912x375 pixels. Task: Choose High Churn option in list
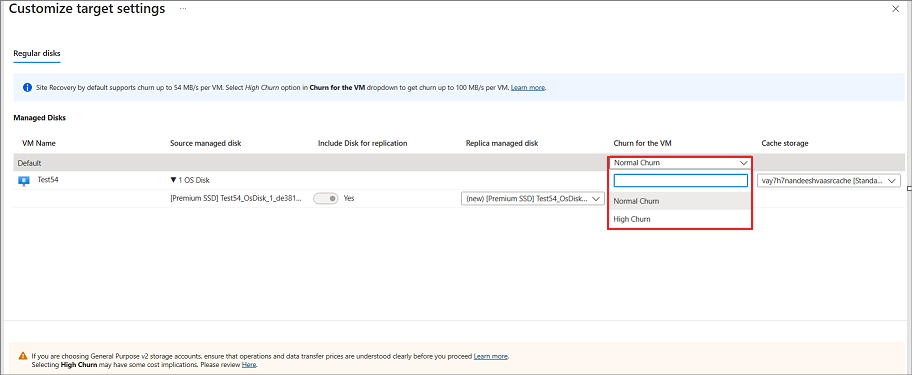[680, 219]
